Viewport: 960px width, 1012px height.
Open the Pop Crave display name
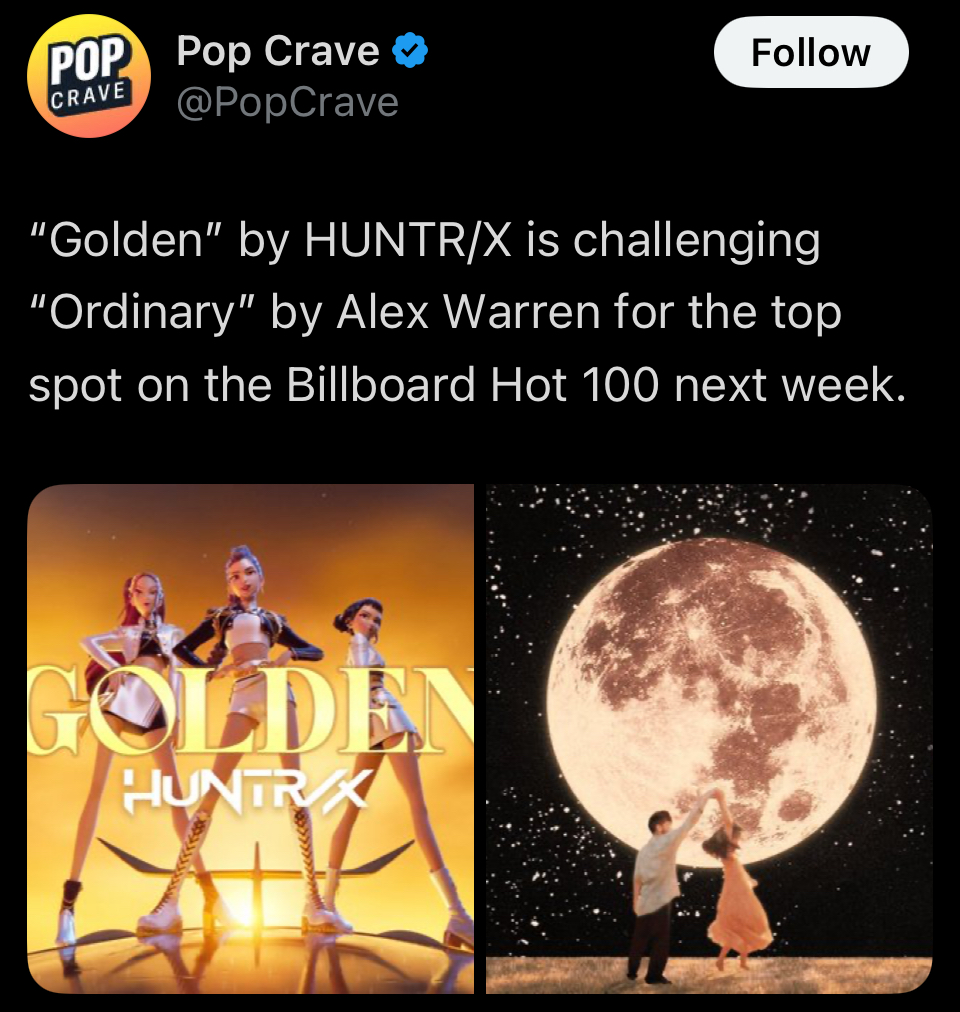coord(278,50)
